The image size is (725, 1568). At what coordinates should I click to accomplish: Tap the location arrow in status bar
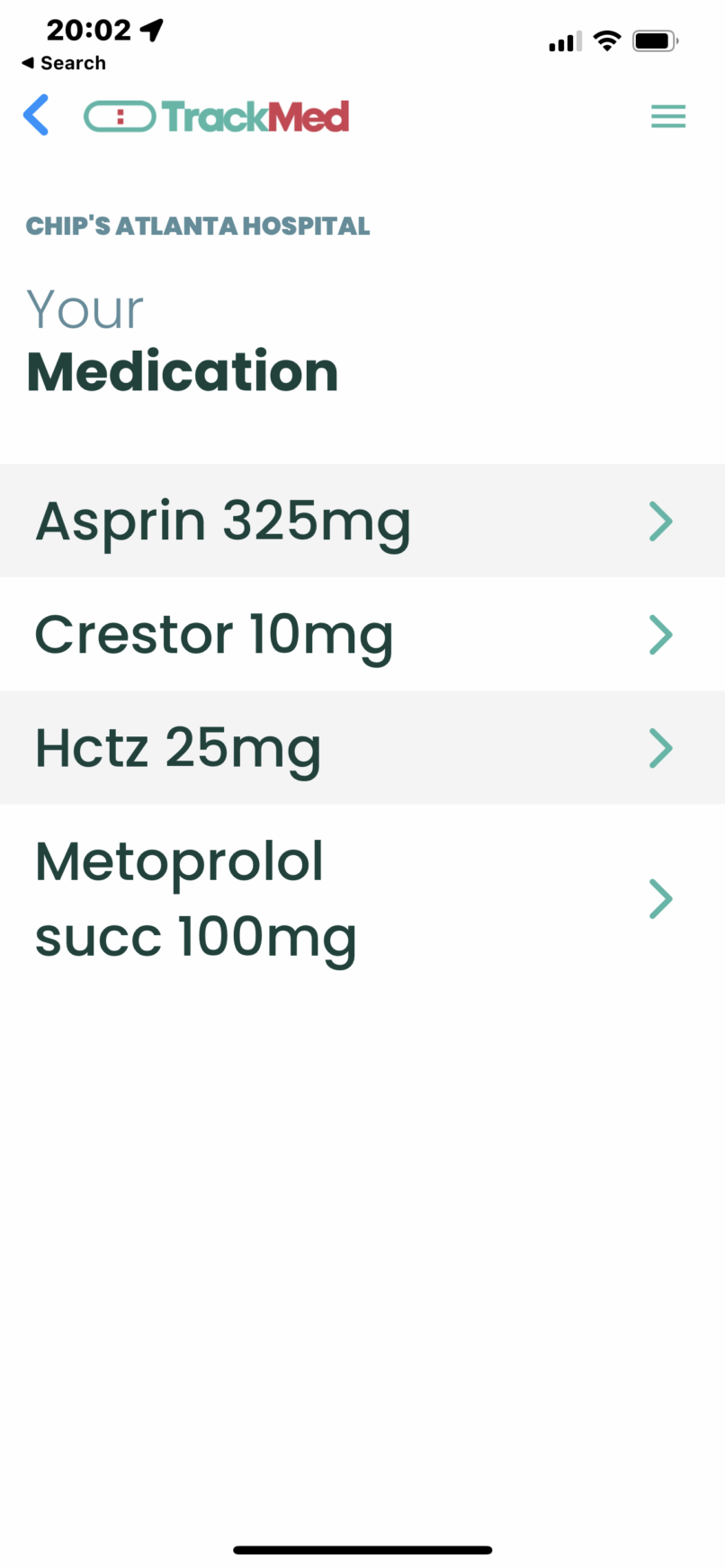click(152, 31)
